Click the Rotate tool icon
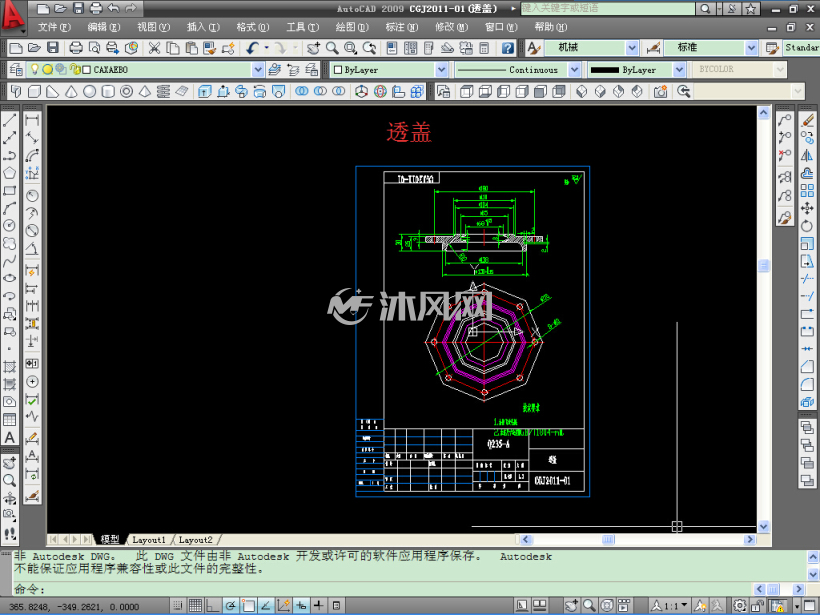This screenshot has width=820, height=615. tap(807, 226)
